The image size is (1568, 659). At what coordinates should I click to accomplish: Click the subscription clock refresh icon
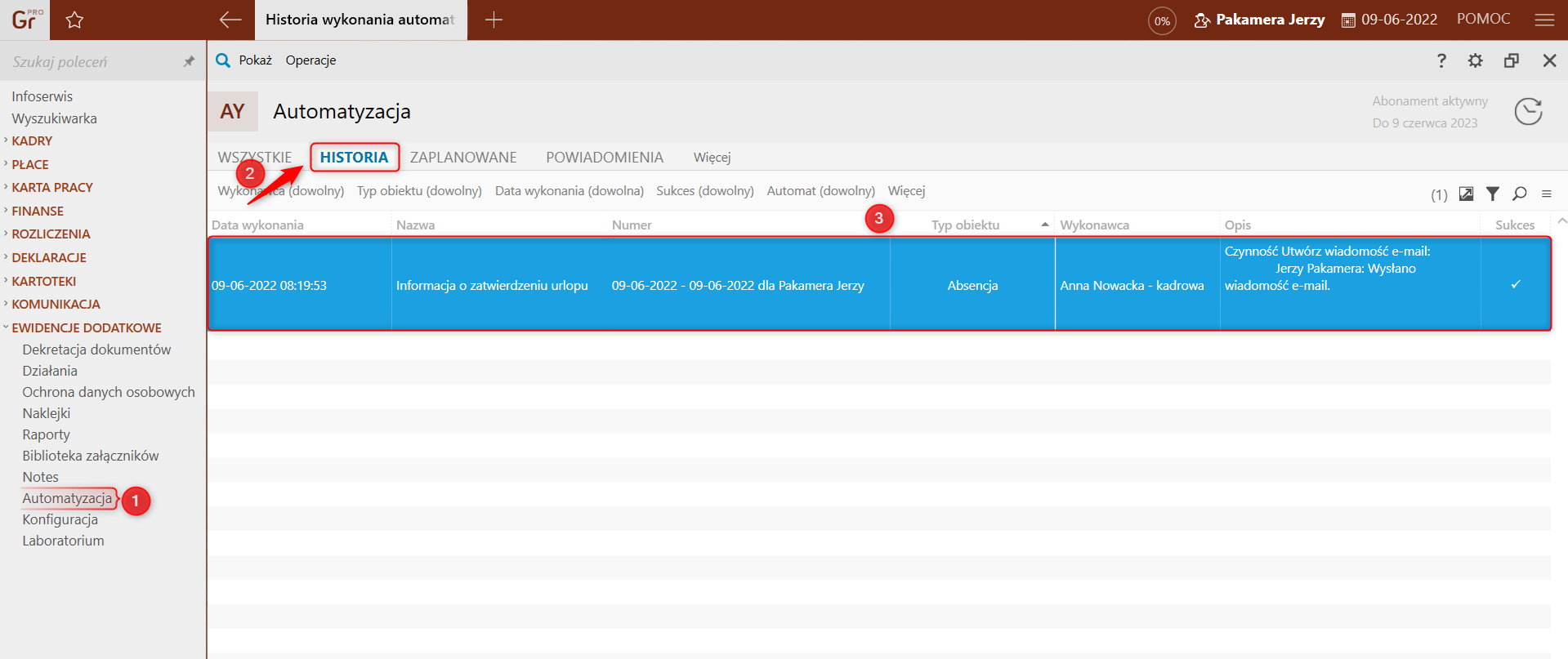(x=1528, y=111)
